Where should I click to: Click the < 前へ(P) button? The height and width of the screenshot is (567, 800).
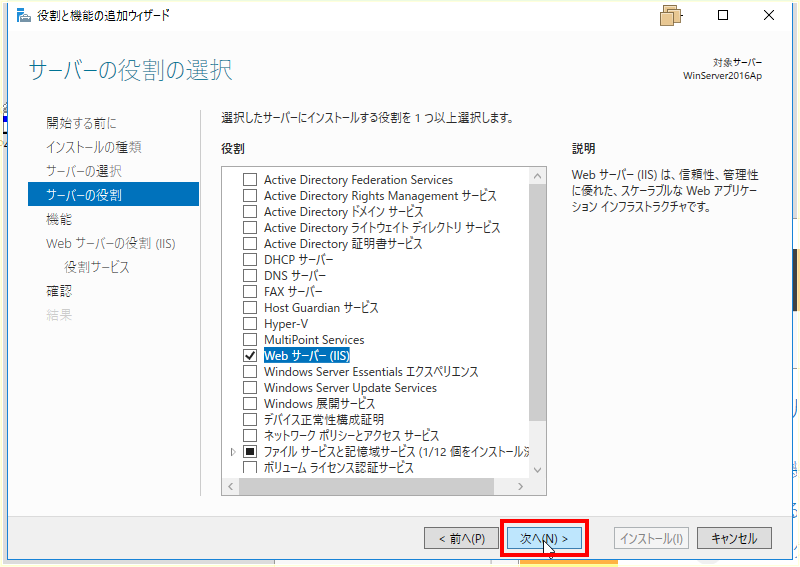pos(461,538)
